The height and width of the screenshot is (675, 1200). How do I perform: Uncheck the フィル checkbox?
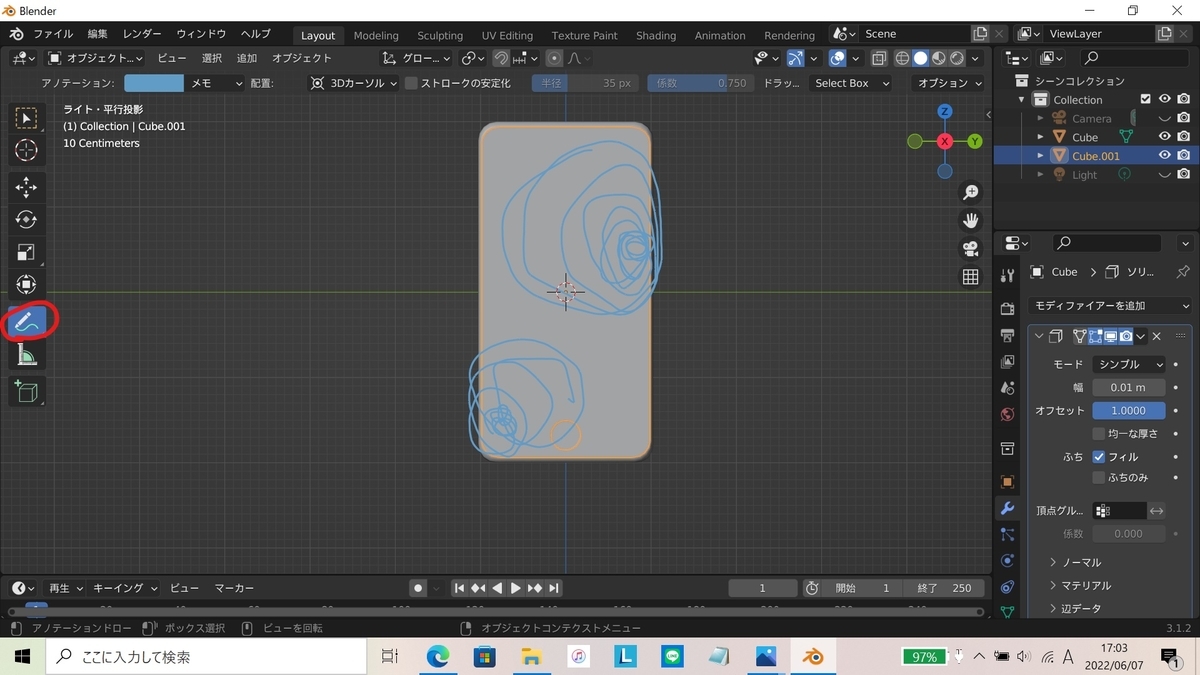pos(1099,457)
